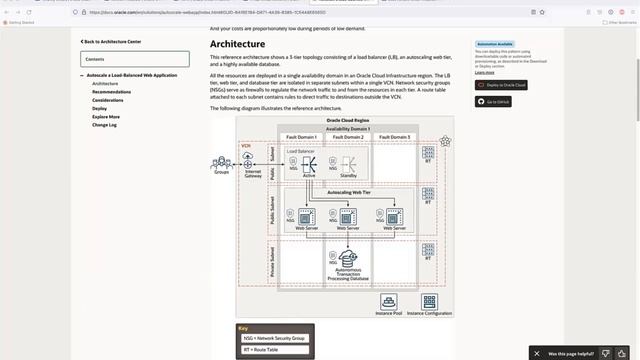This screenshot has height=360, width=640.
Task: Click the Oracle docs URL in the address bar
Action: tap(207, 12)
